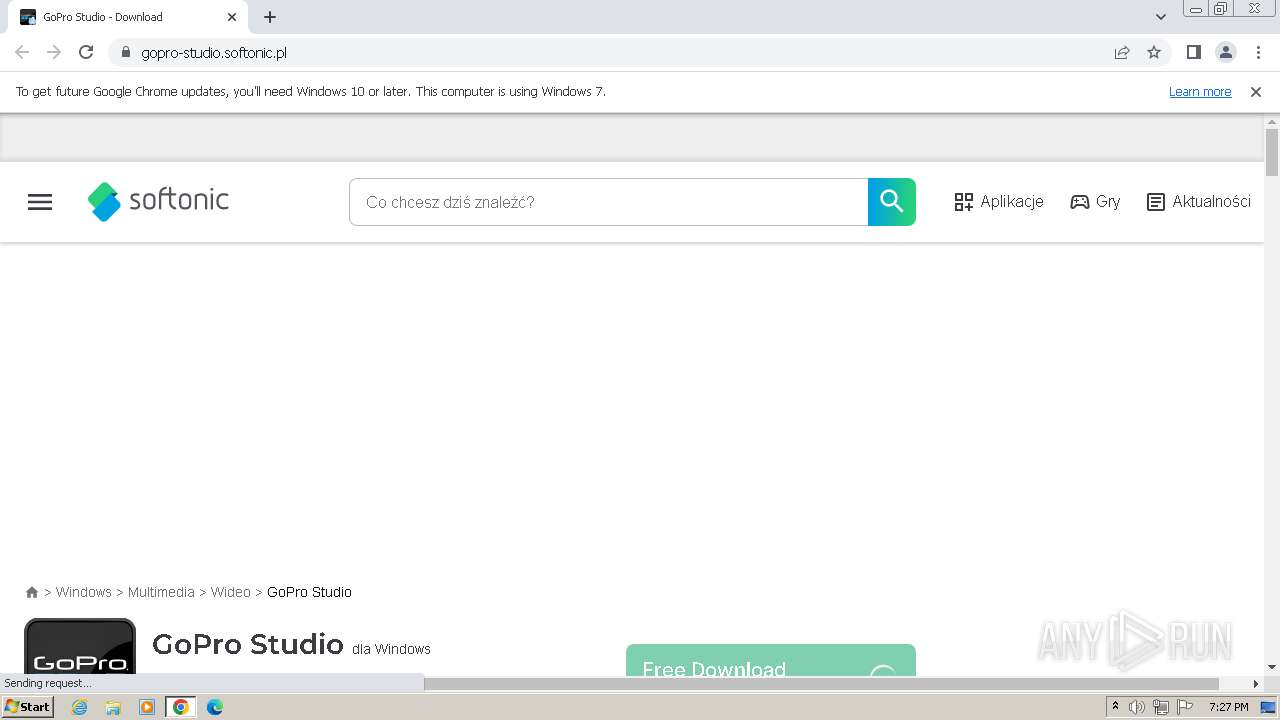
Task: Open the tab search dropdown arrow
Action: click(1161, 17)
